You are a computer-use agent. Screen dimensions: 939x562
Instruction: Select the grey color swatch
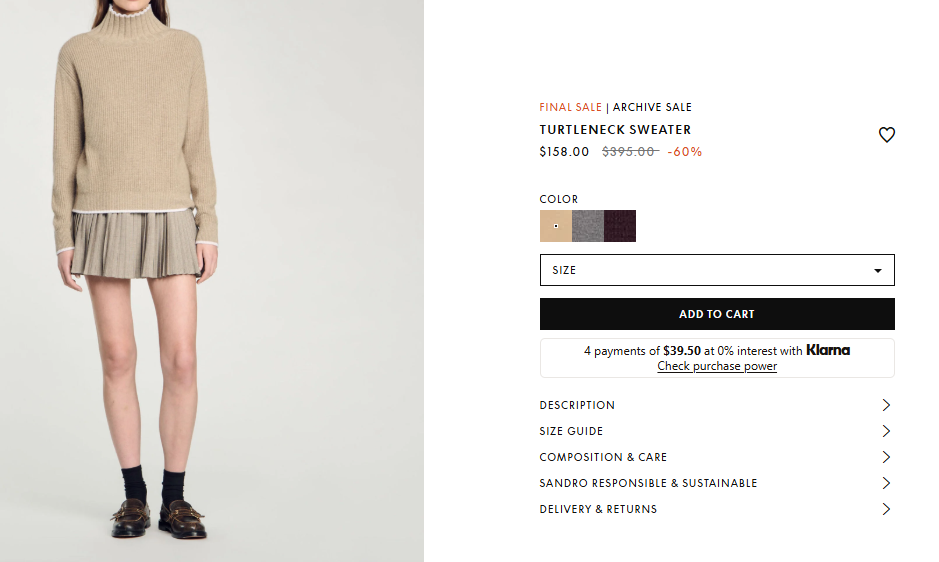(588, 226)
